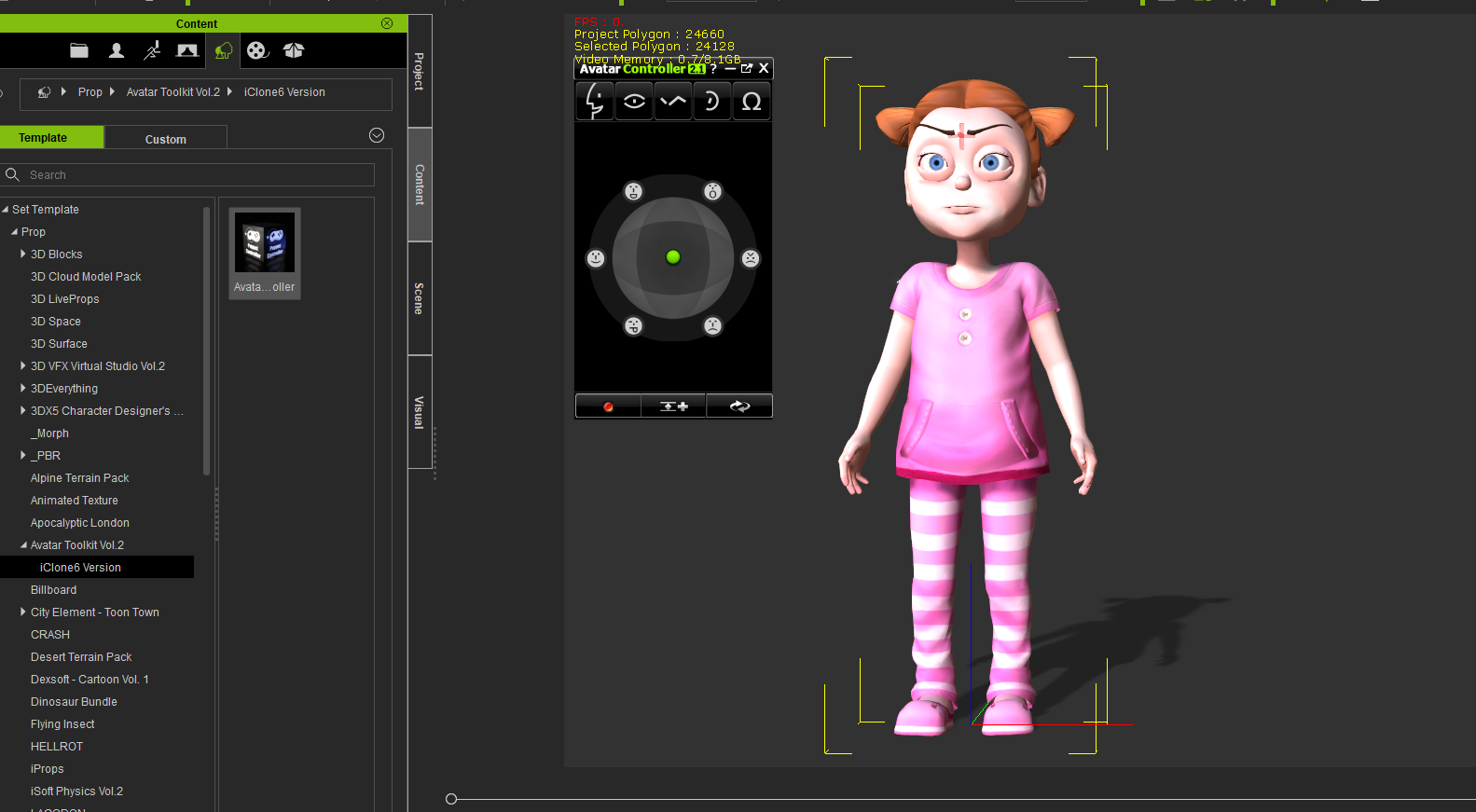The image size is (1476, 812).
Task: Click the green dot on expression pad
Action: click(x=673, y=257)
